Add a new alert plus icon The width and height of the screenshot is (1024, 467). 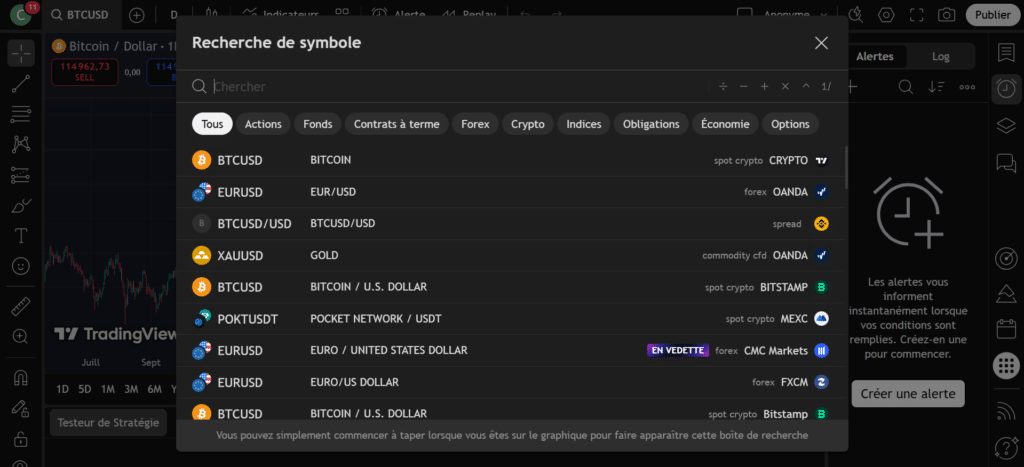click(x=851, y=87)
